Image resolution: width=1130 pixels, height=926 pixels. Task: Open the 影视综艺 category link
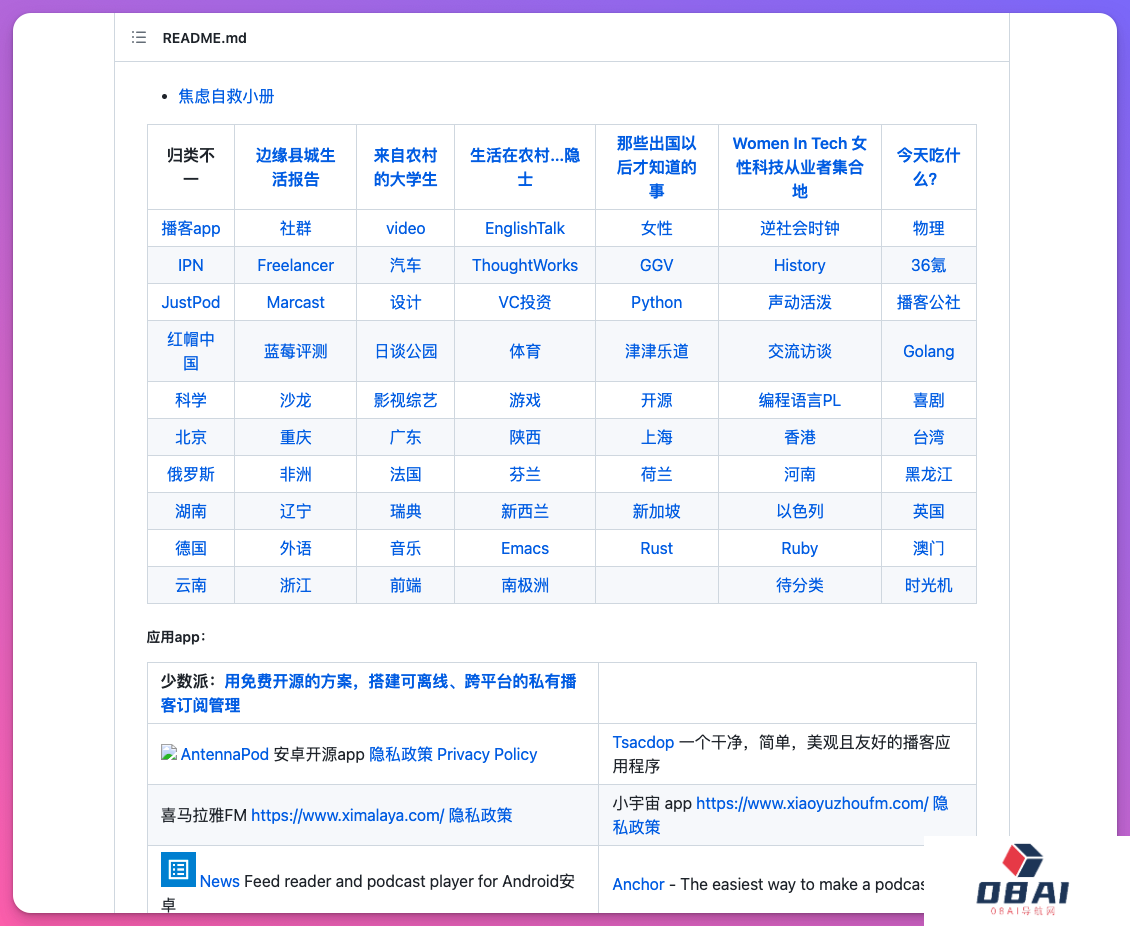[x=405, y=400]
